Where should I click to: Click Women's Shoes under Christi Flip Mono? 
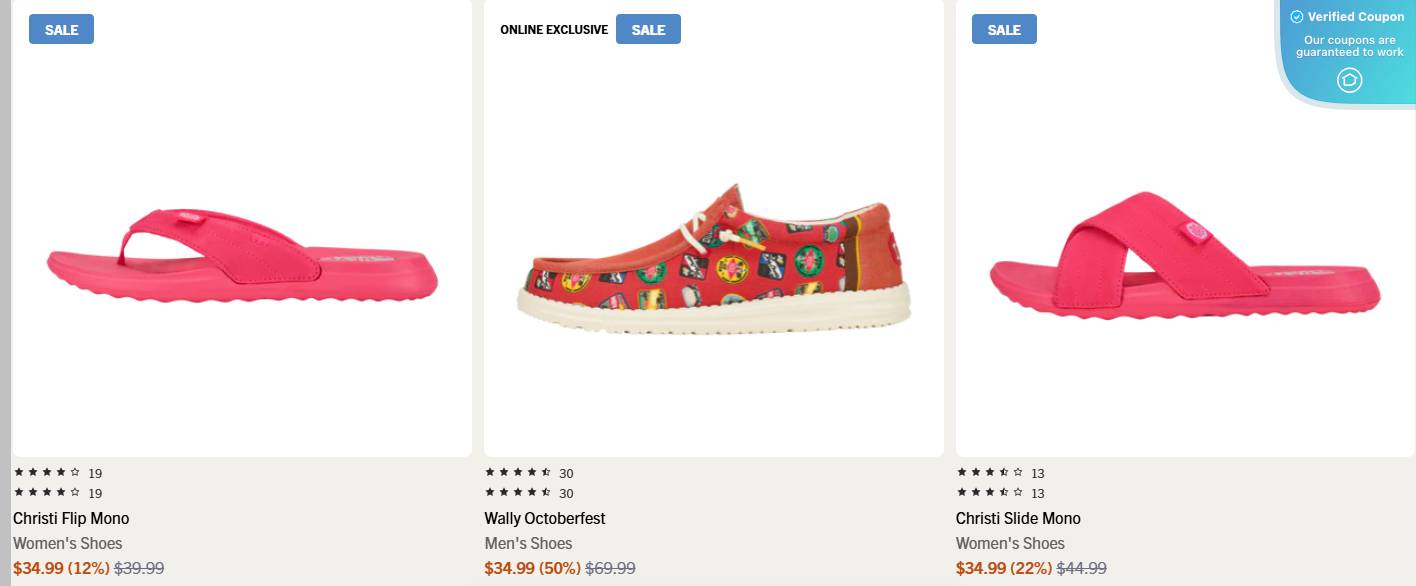pos(66,543)
